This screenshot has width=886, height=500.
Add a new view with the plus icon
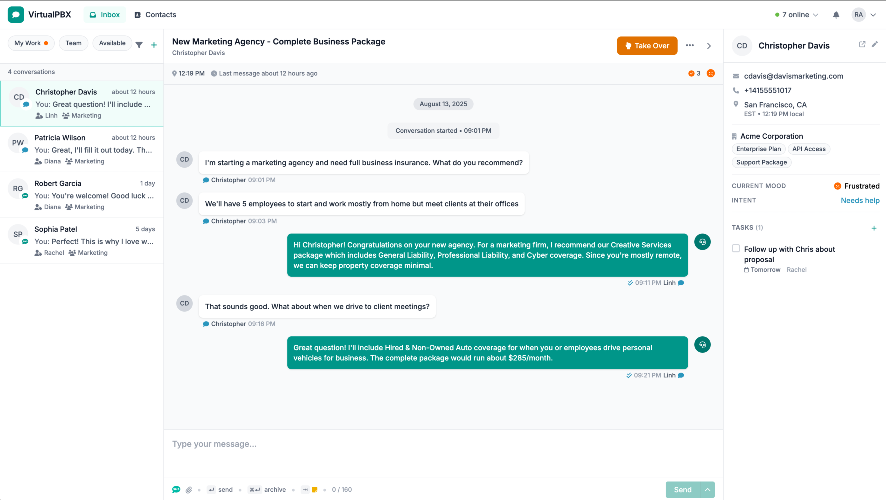point(154,45)
